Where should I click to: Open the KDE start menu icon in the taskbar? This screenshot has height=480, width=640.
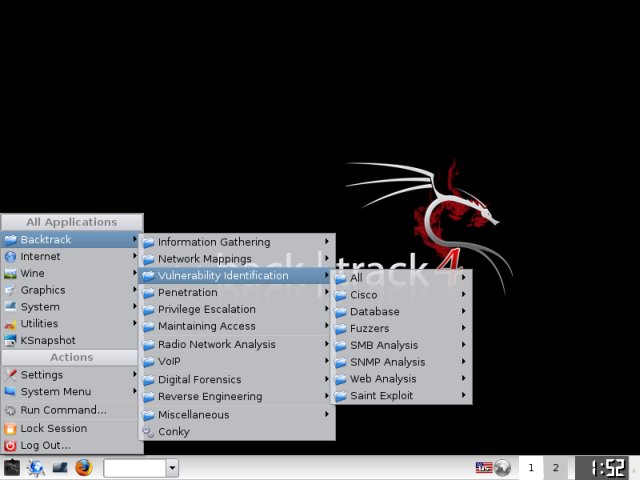(x=11, y=468)
